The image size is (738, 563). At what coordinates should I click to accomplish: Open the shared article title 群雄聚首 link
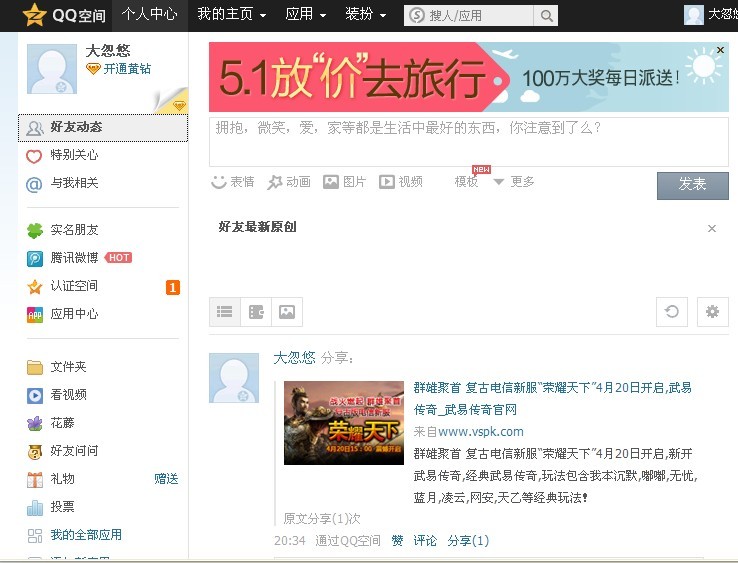(553, 399)
